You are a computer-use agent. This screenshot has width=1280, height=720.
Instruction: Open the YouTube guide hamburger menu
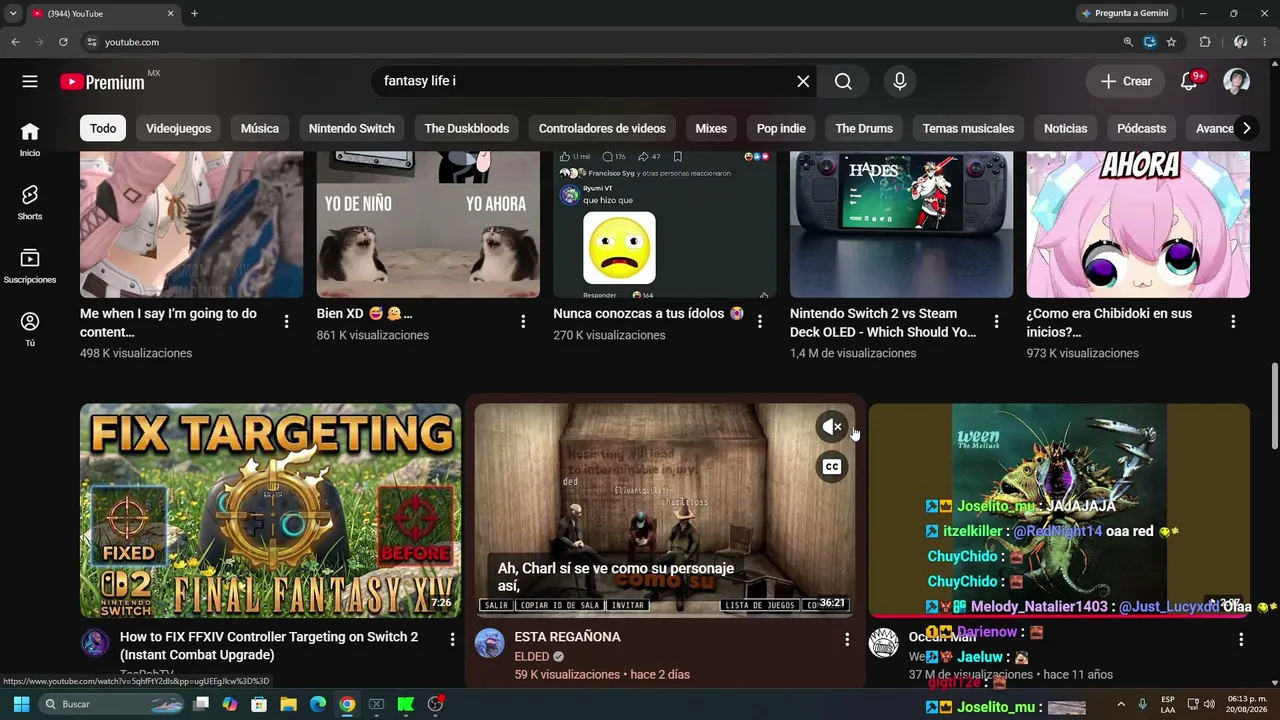tap(30, 81)
